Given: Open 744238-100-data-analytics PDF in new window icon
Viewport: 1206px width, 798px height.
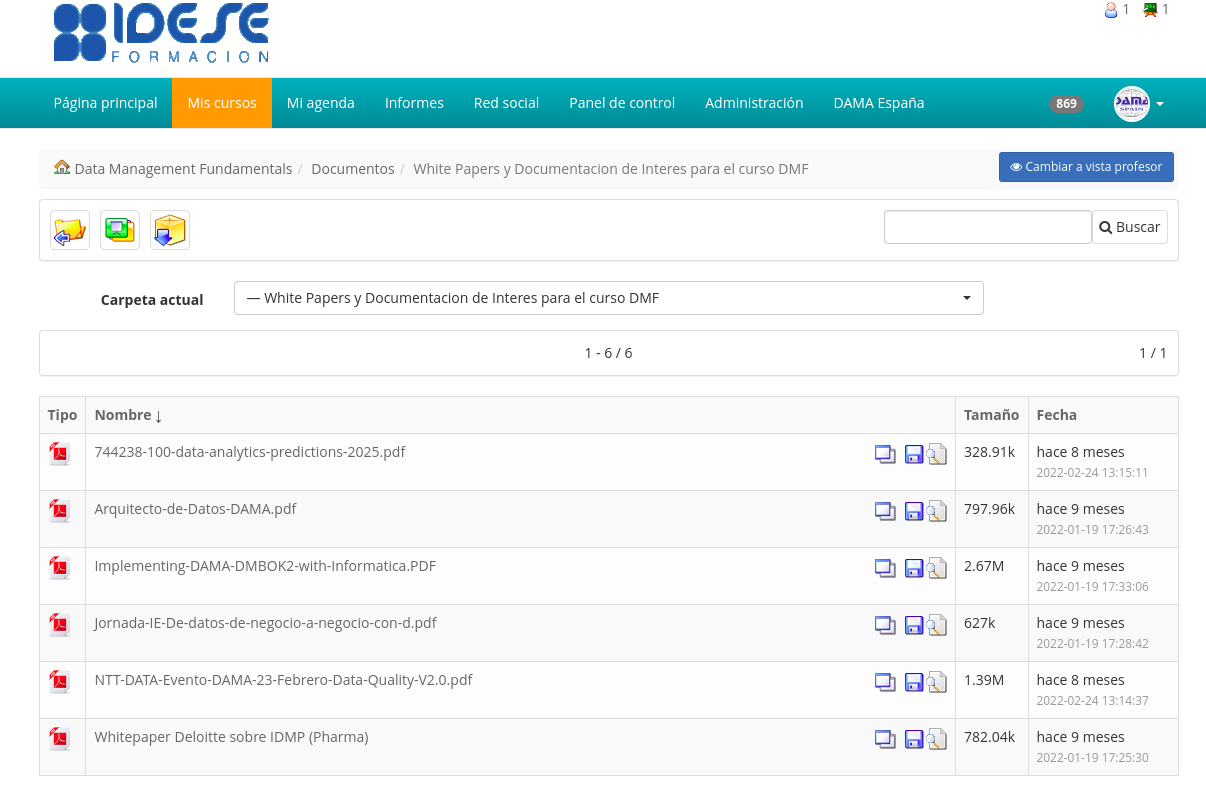Looking at the screenshot, I should pos(885,454).
